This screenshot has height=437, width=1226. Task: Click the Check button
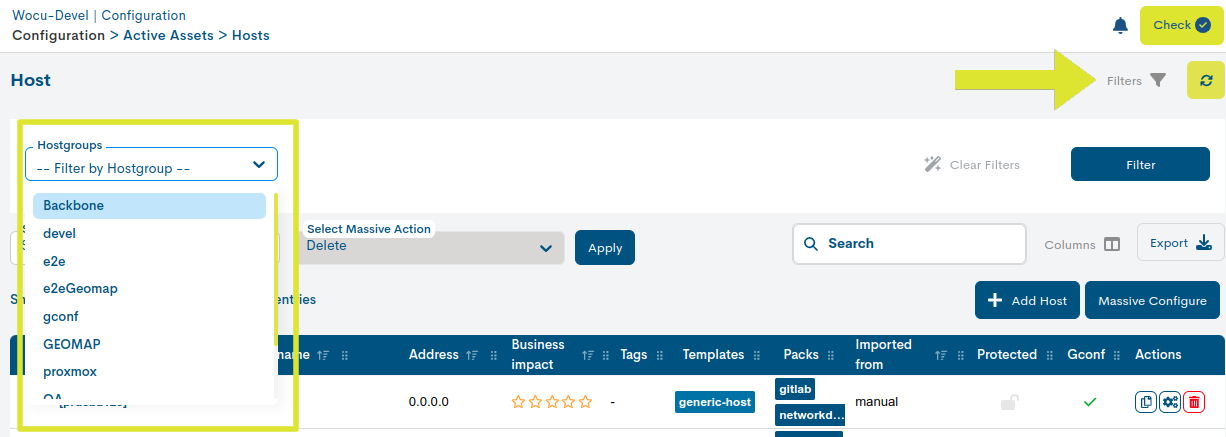coord(1181,25)
